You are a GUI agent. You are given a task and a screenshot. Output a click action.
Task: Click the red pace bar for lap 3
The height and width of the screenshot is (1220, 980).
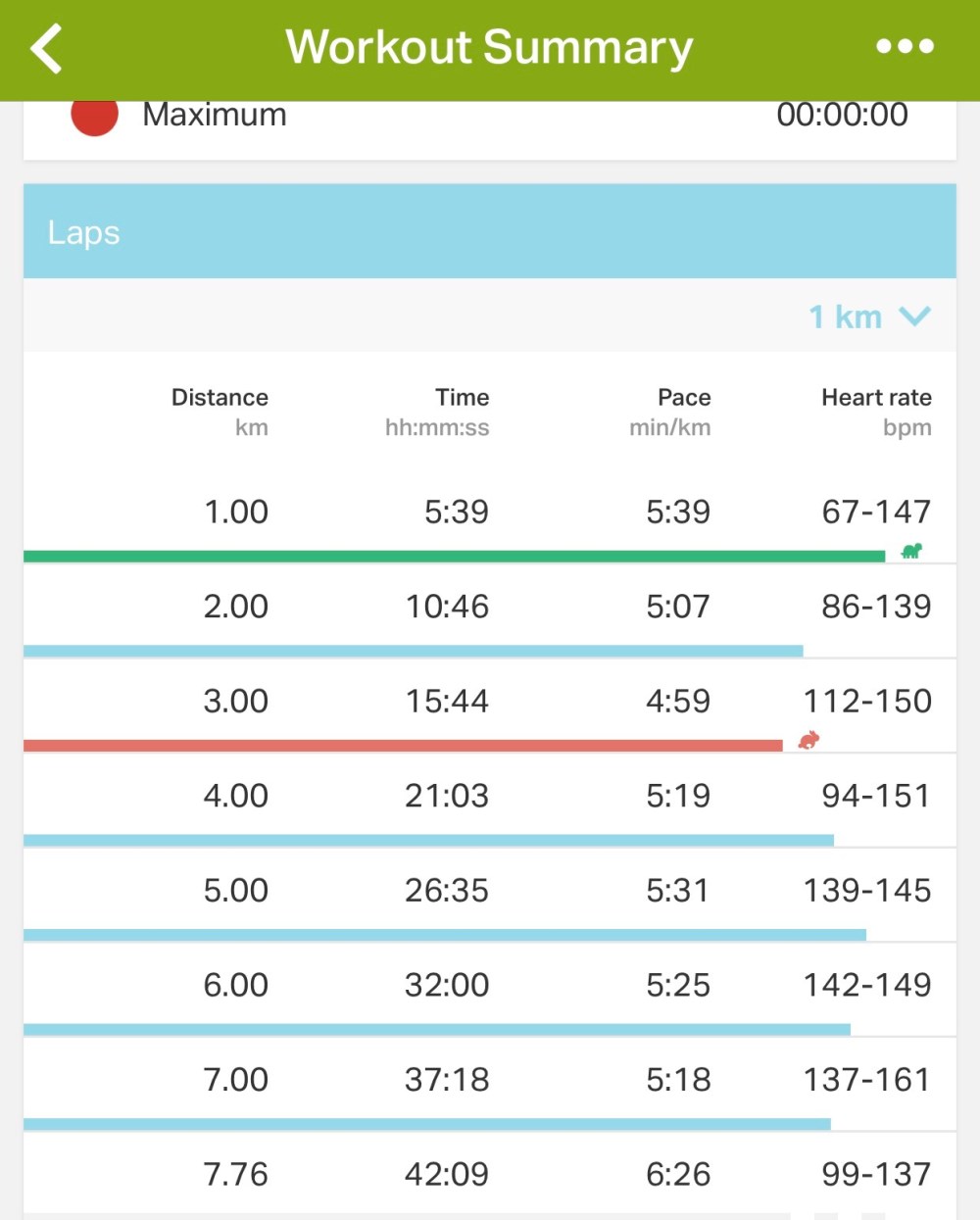(x=403, y=746)
